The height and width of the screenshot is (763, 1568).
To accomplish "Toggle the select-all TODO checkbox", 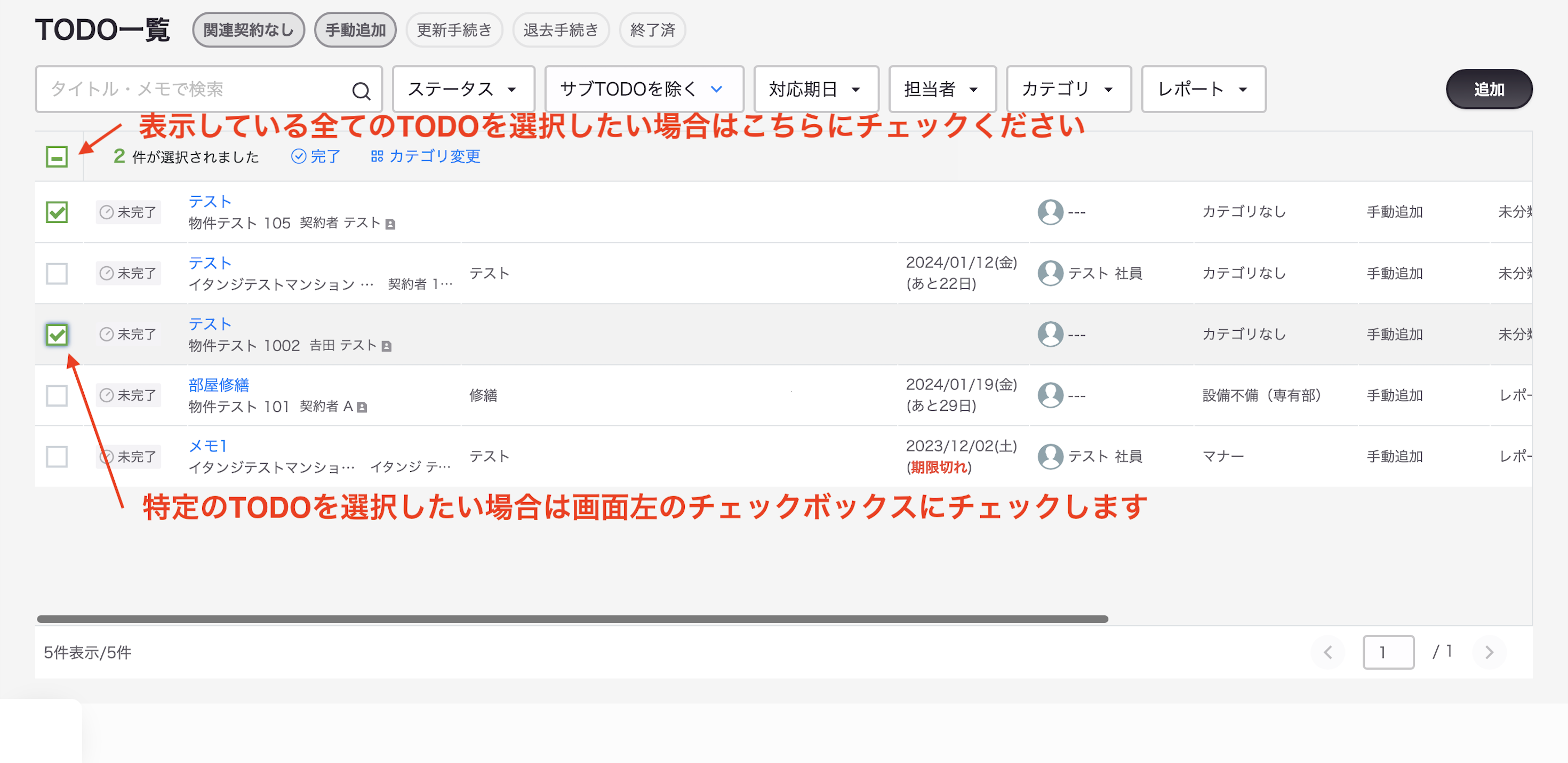I will [57, 156].
